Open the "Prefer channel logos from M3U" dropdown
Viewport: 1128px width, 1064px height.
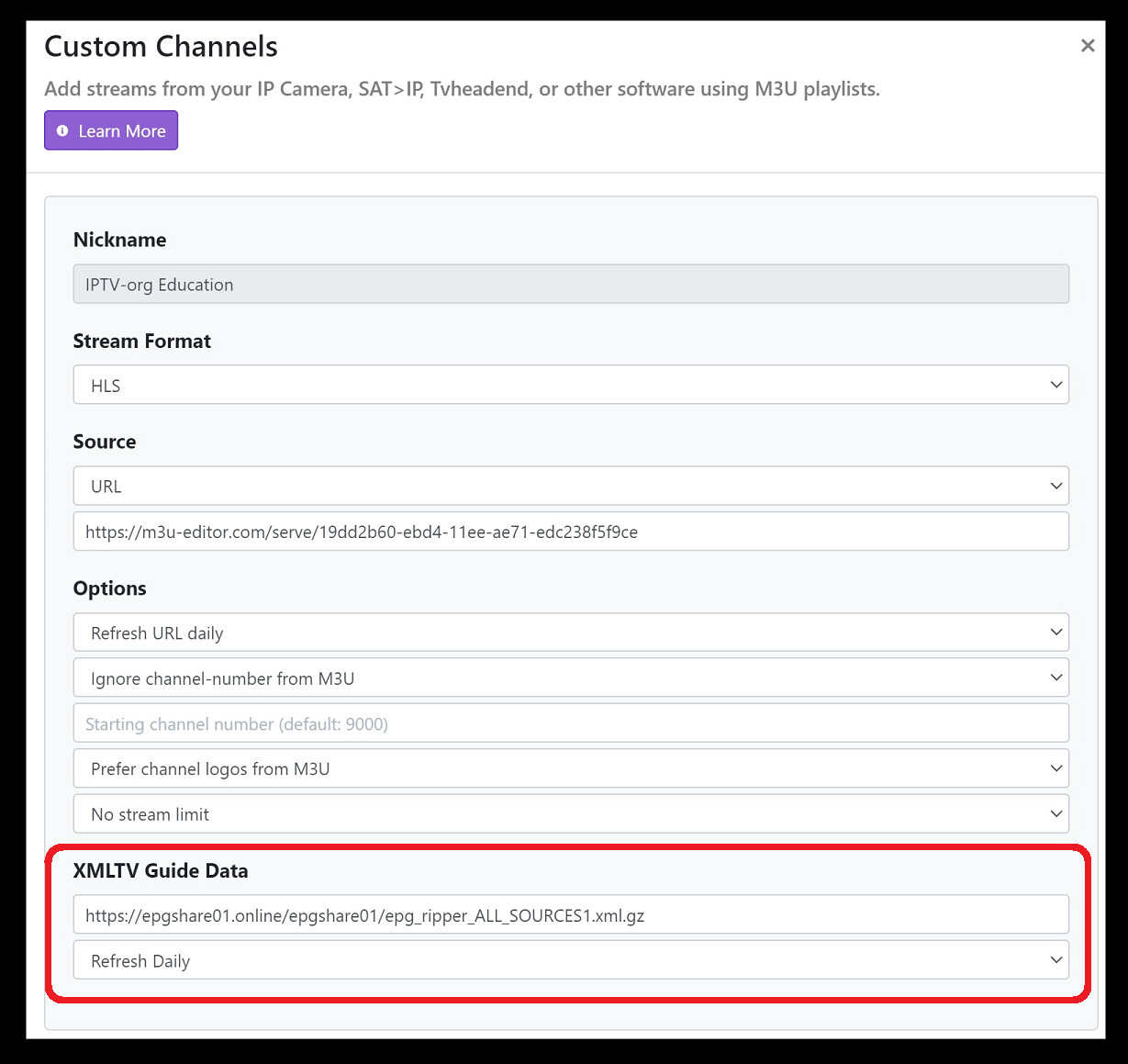[x=569, y=767]
